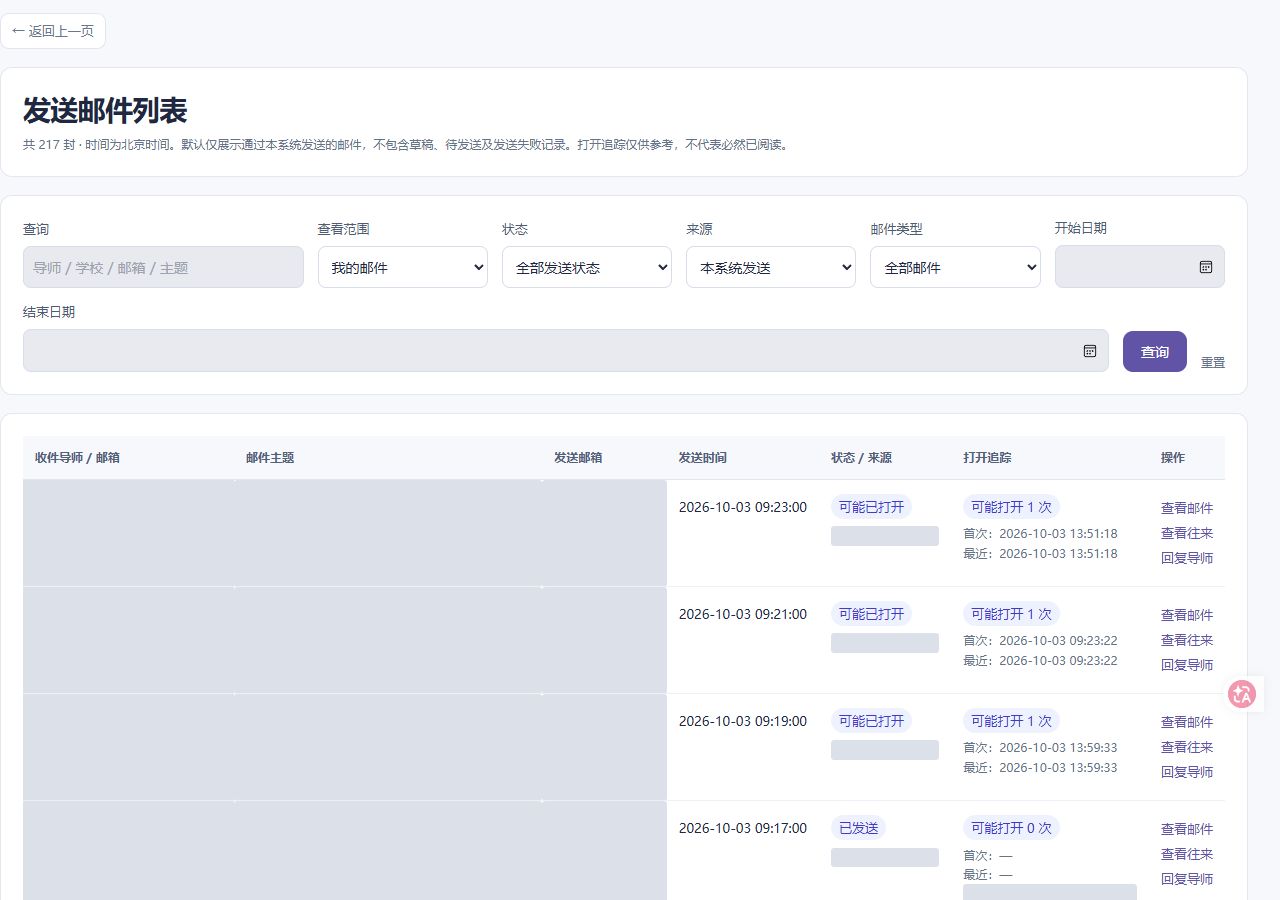Click the send time 2026-10-03 09:17:00
The height and width of the screenshot is (900, 1280).
click(x=743, y=828)
